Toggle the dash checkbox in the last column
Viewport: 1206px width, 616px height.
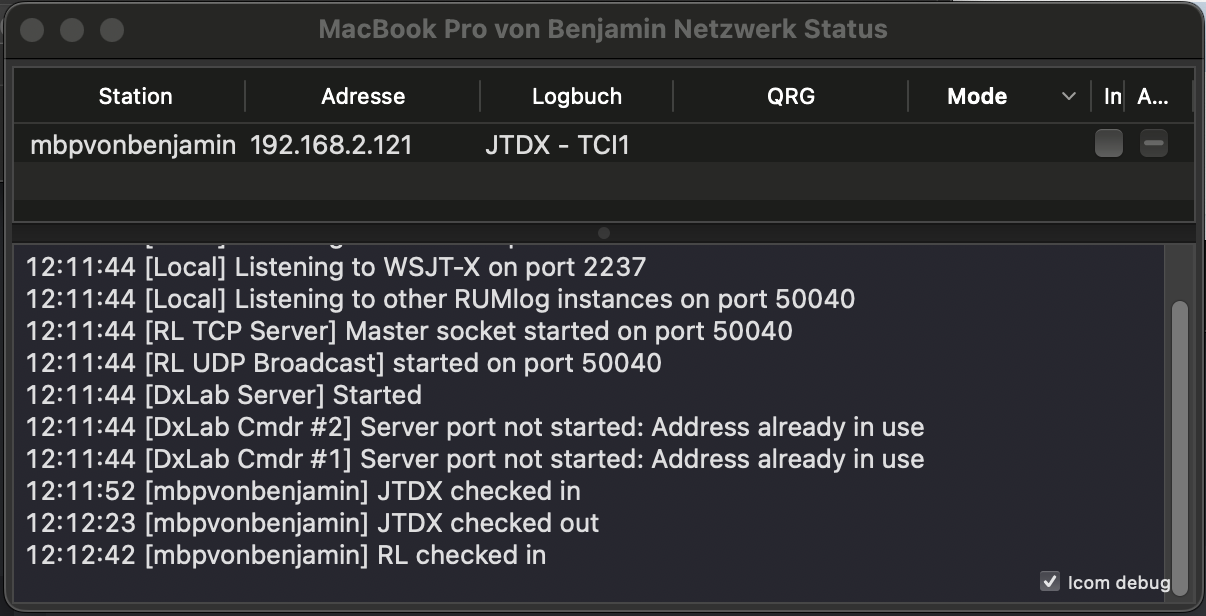tap(1154, 144)
